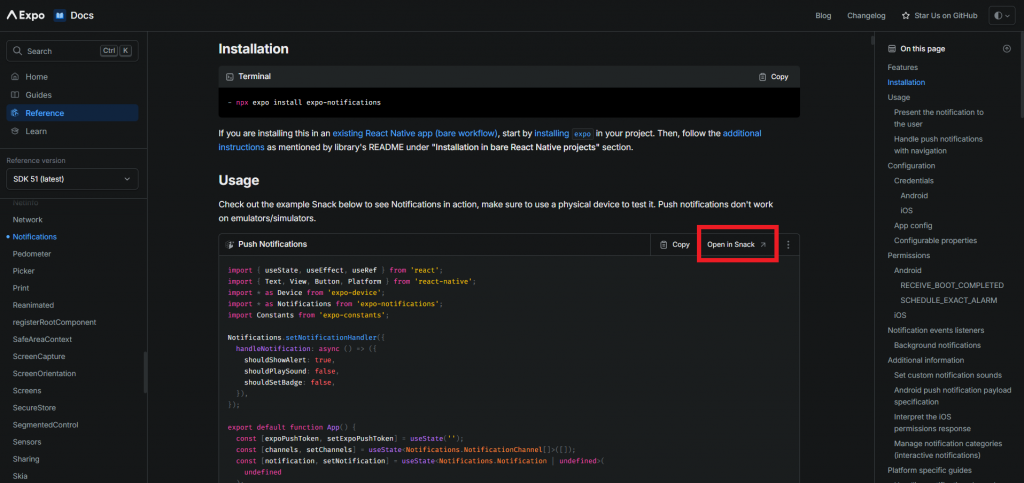Jump to Usage in table of contents
The height and width of the screenshot is (483, 1024).
pyautogui.click(x=899, y=97)
